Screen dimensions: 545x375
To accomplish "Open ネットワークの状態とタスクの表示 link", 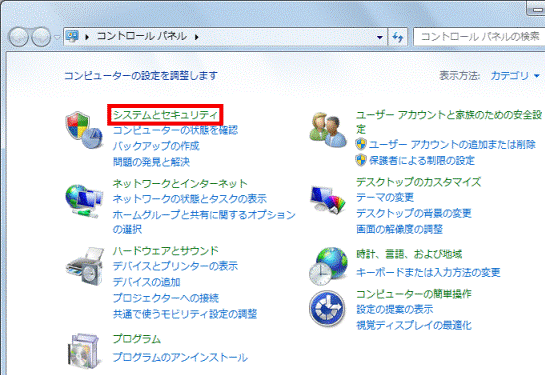I will (x=190, y=199).
